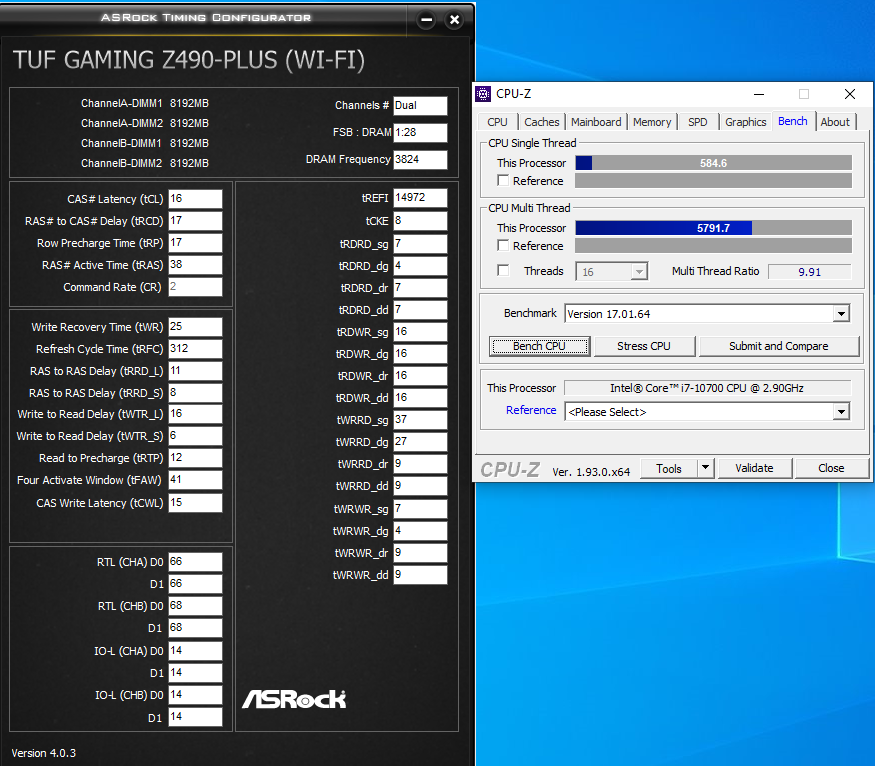
Task: Click the CAS# Latency (tCL) field
Action: pyautogui.click(x=195, y=199)
